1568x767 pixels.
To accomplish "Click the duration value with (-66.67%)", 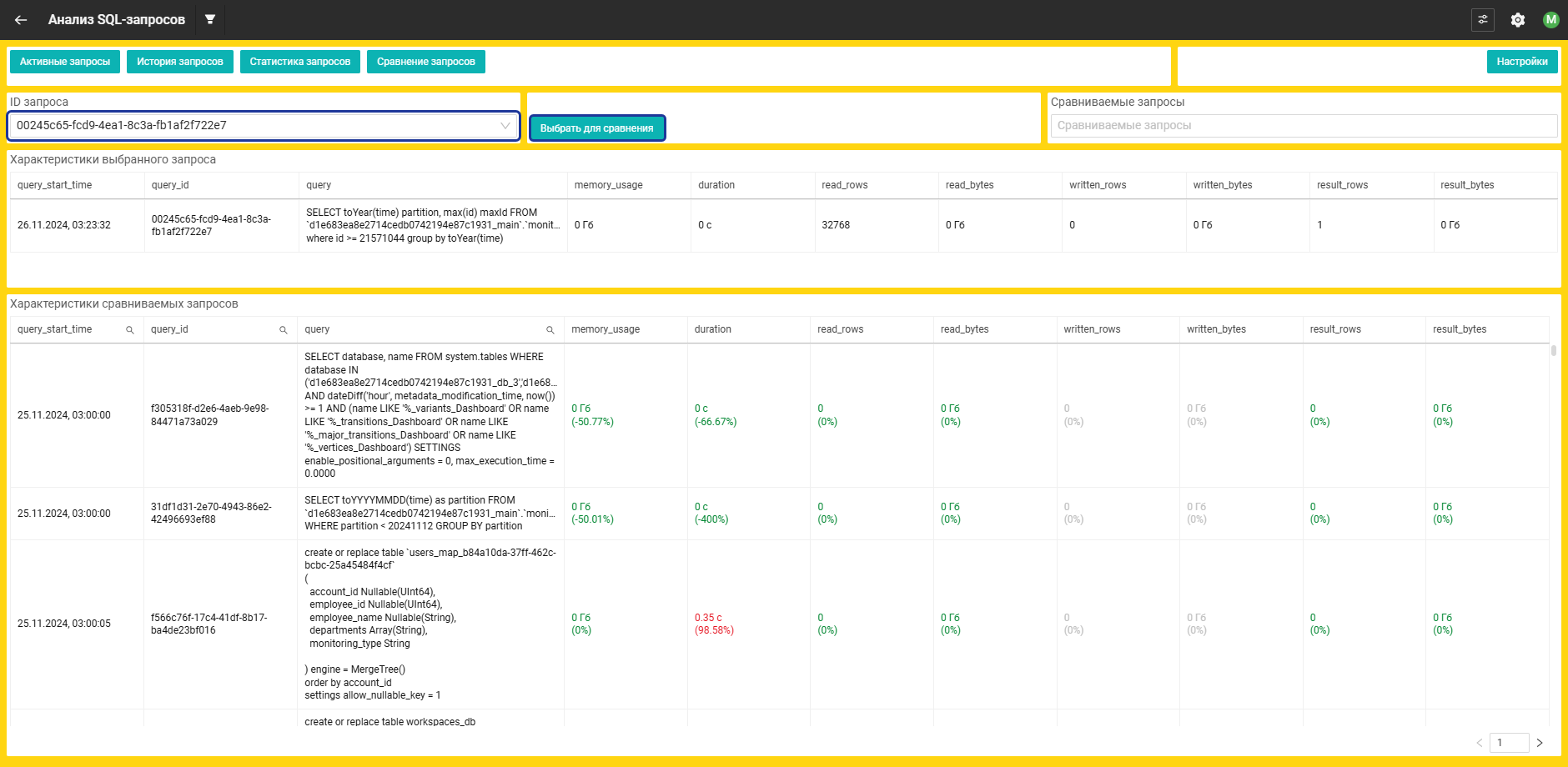I will coord(716,415).
